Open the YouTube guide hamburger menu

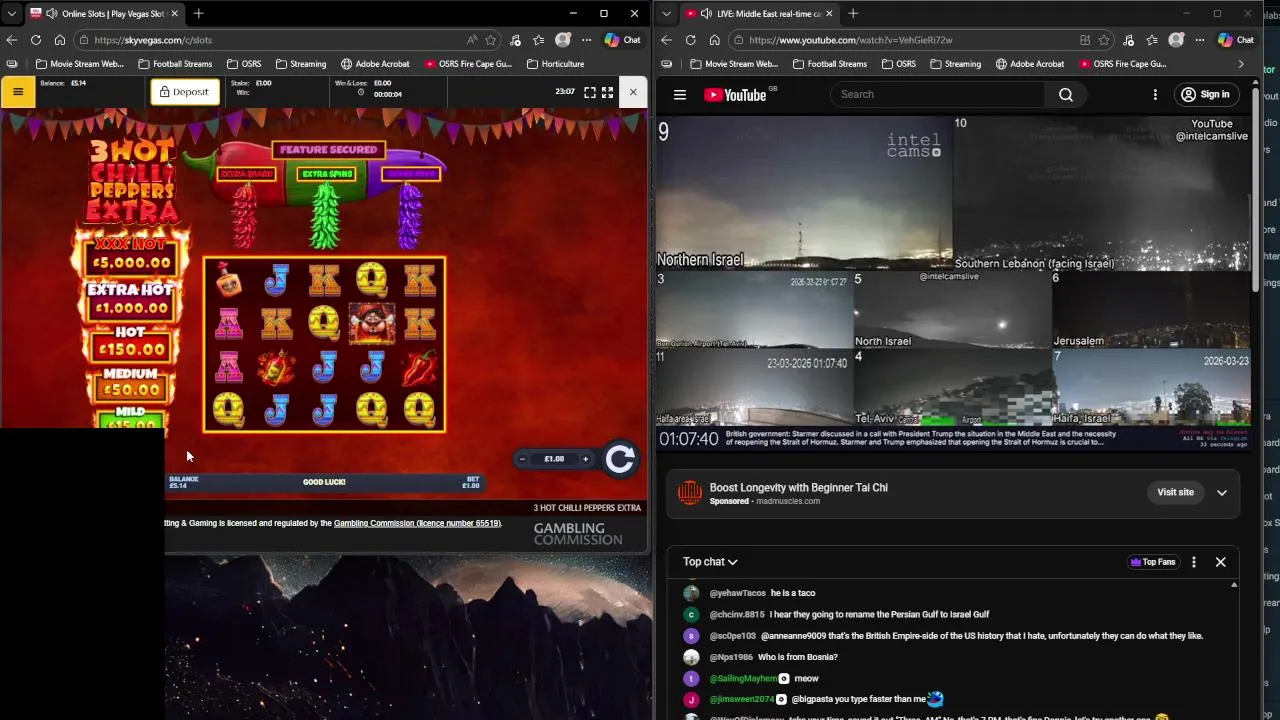(x=680, y=95)
